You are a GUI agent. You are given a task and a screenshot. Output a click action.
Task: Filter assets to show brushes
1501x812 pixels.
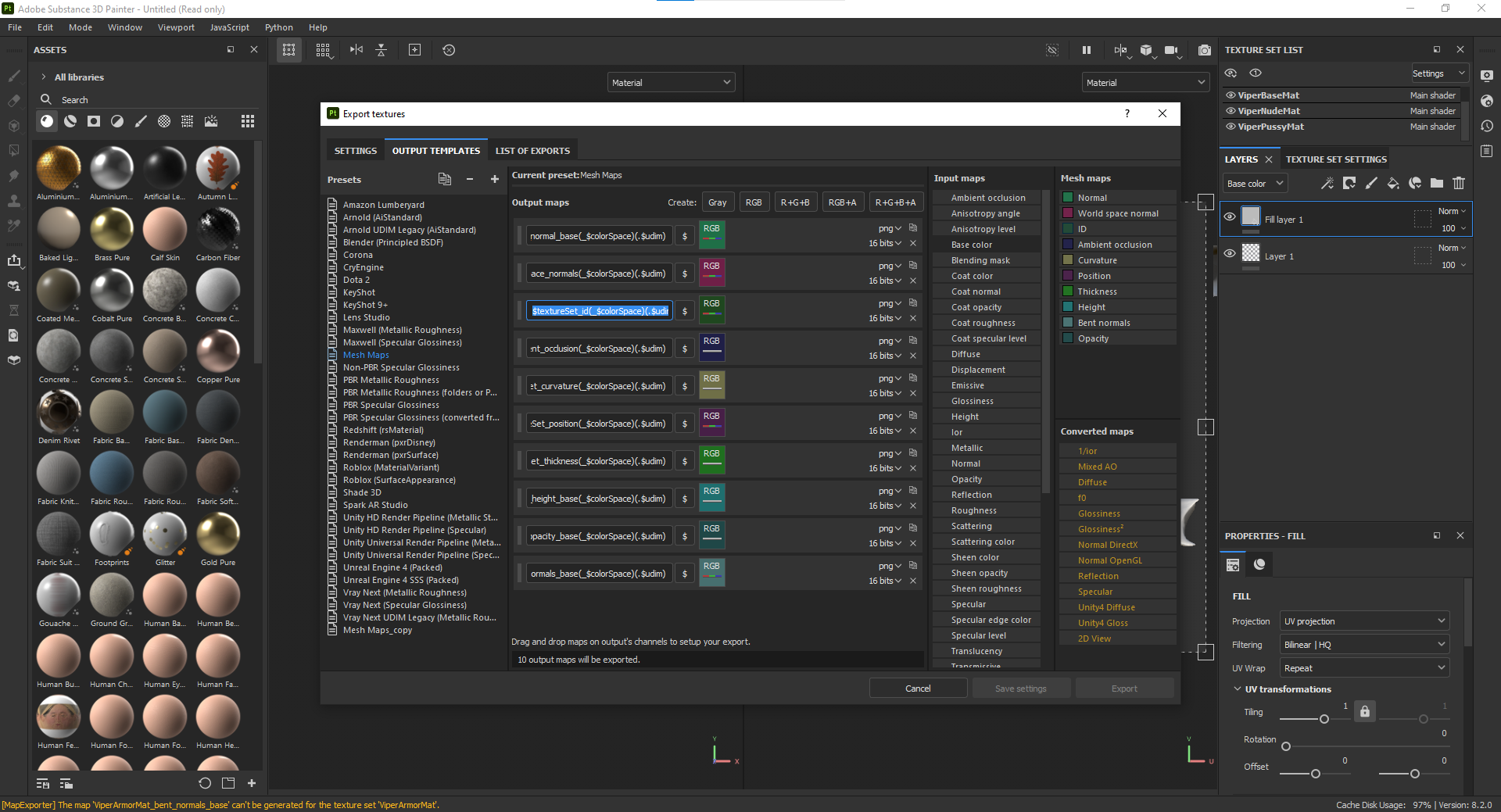pos(142,121)
